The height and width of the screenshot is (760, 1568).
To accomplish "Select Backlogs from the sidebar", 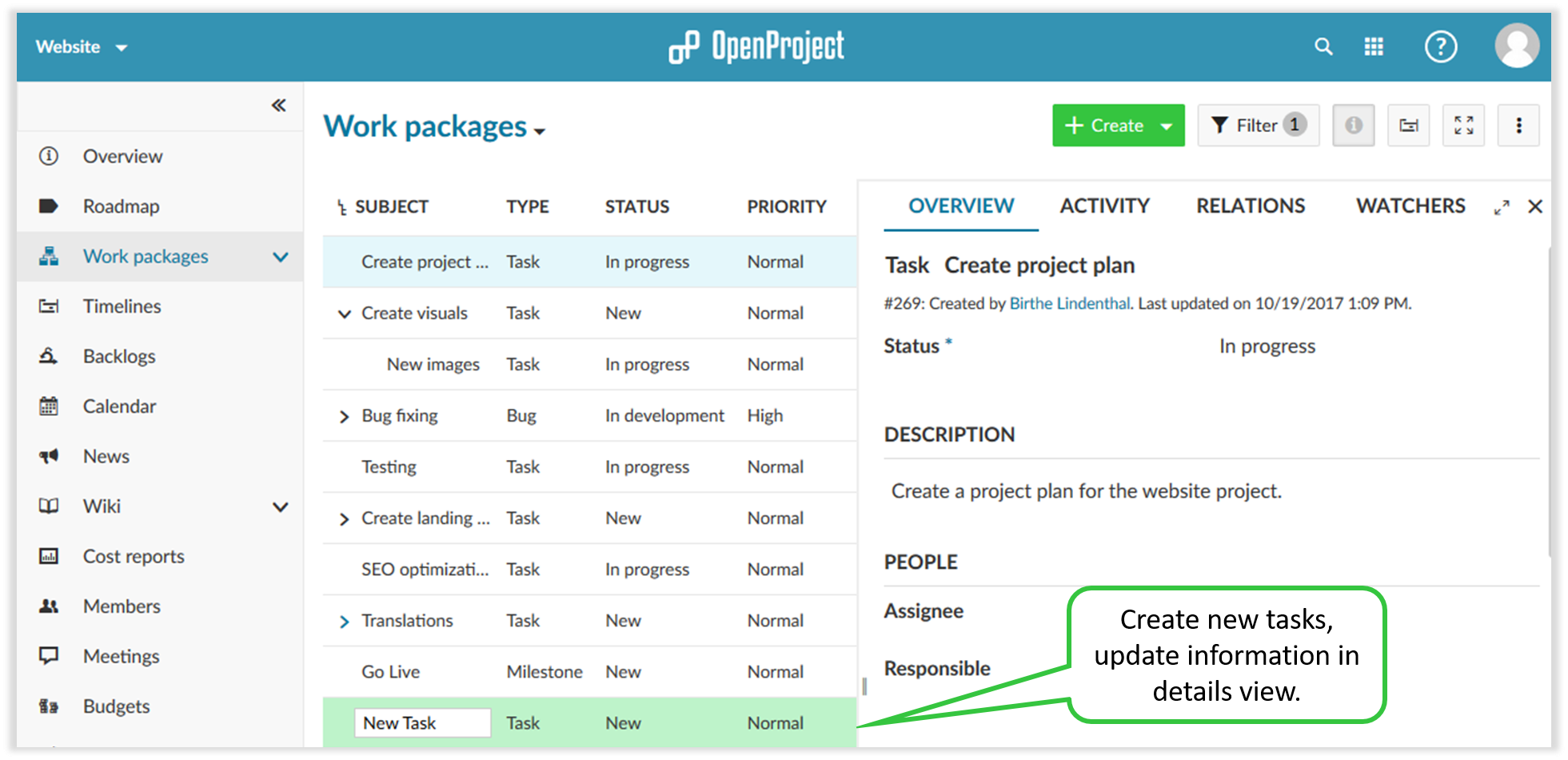I will click(x=118, y=356).
